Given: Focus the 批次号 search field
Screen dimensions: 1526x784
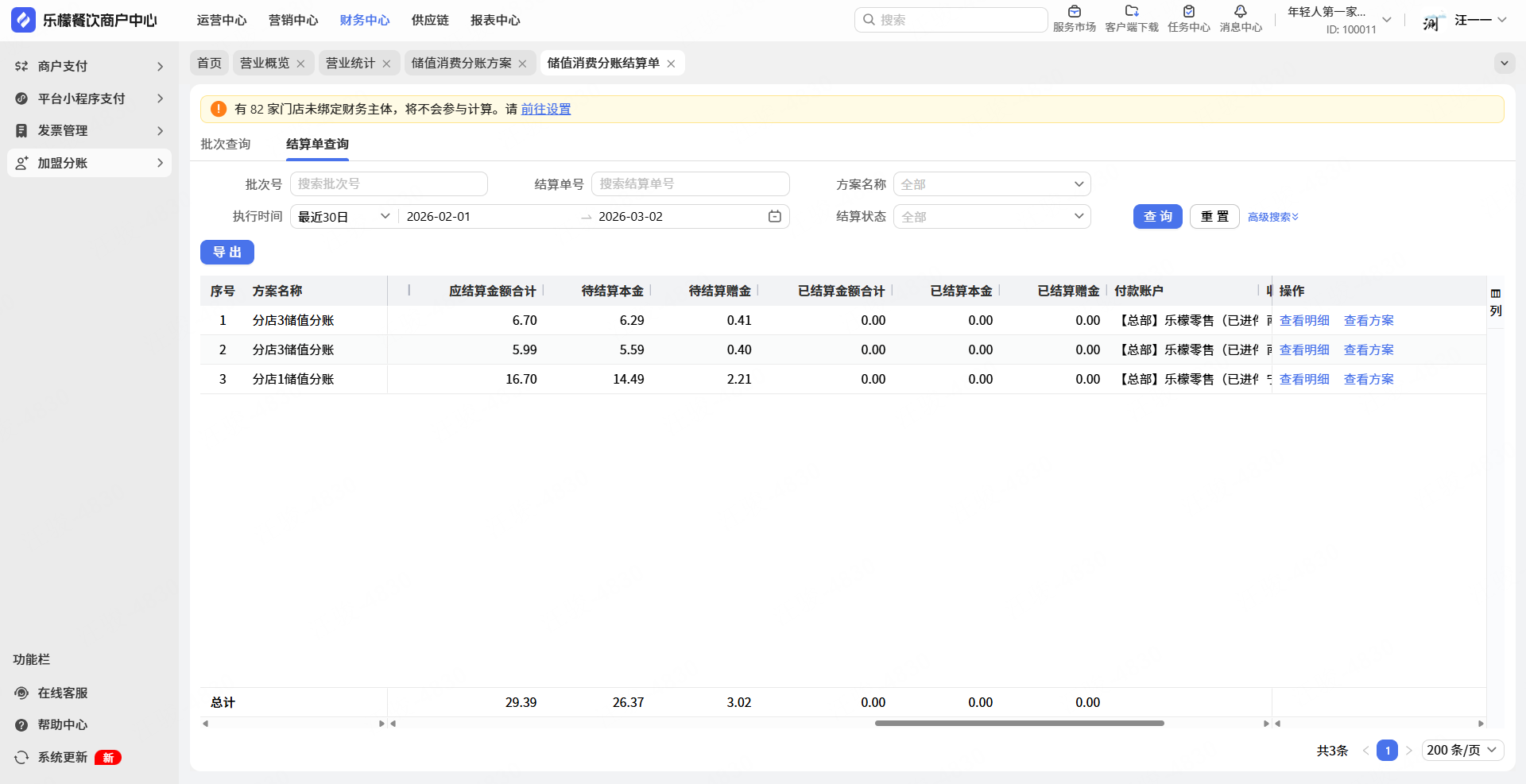Looking at the screenshot, I should (389, 184).
